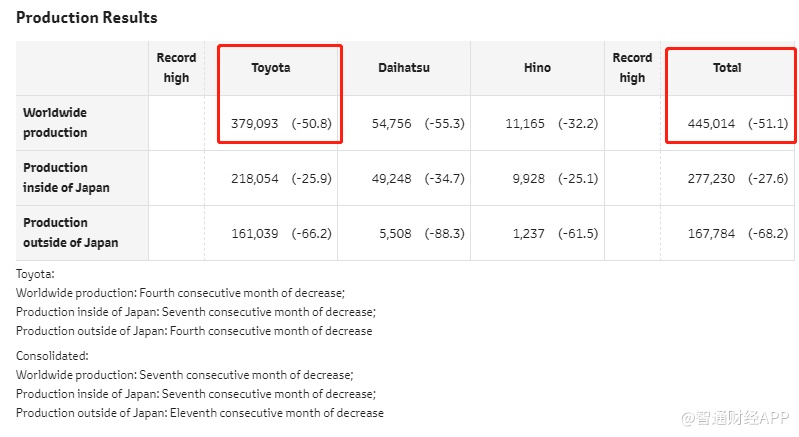This screenshot has height=437, width=799.
Task: Select the Hino column header
Action: (537, 68)
